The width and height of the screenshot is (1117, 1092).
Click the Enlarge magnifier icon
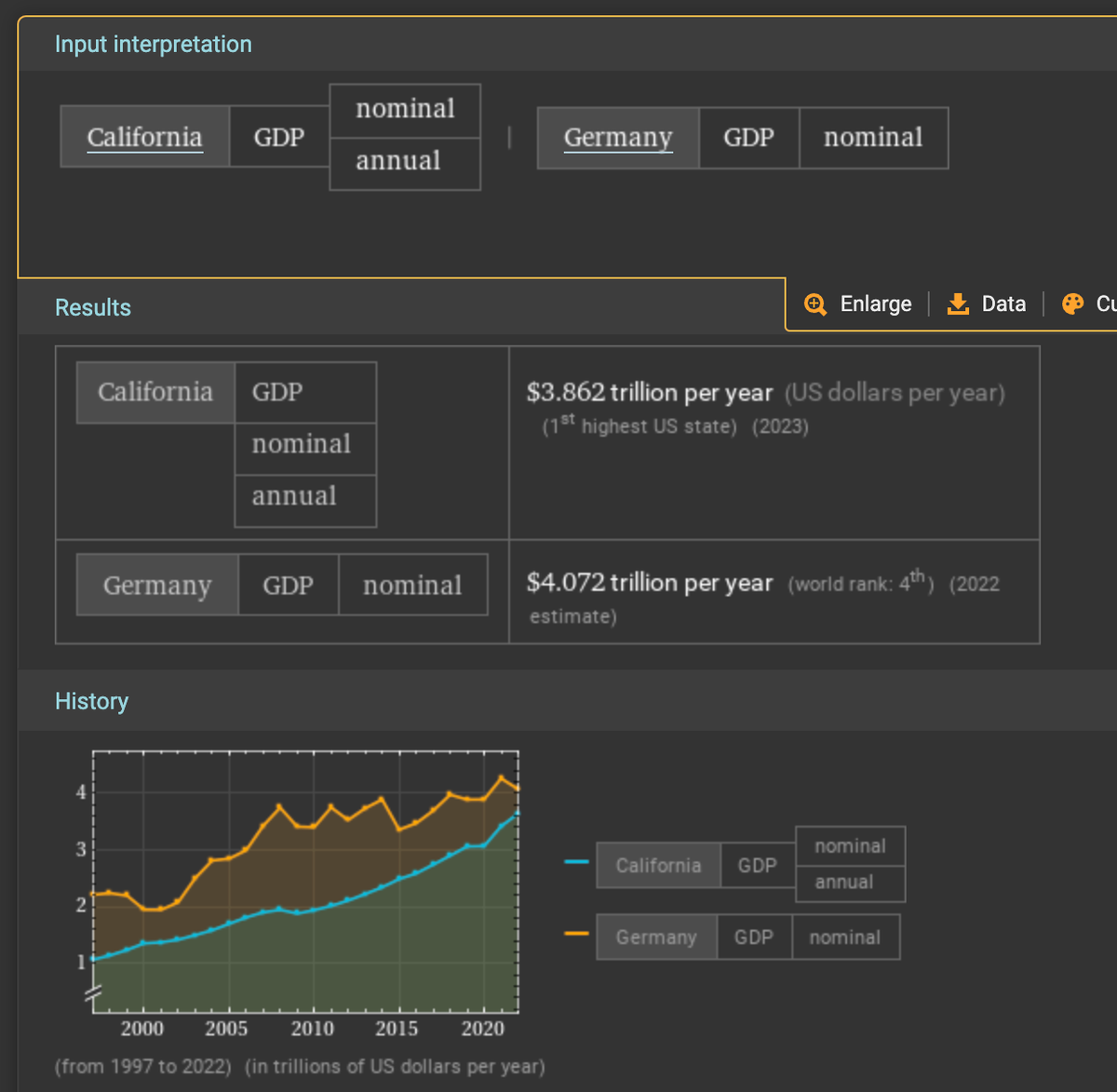pyautogui.click(x=815, y=304)
